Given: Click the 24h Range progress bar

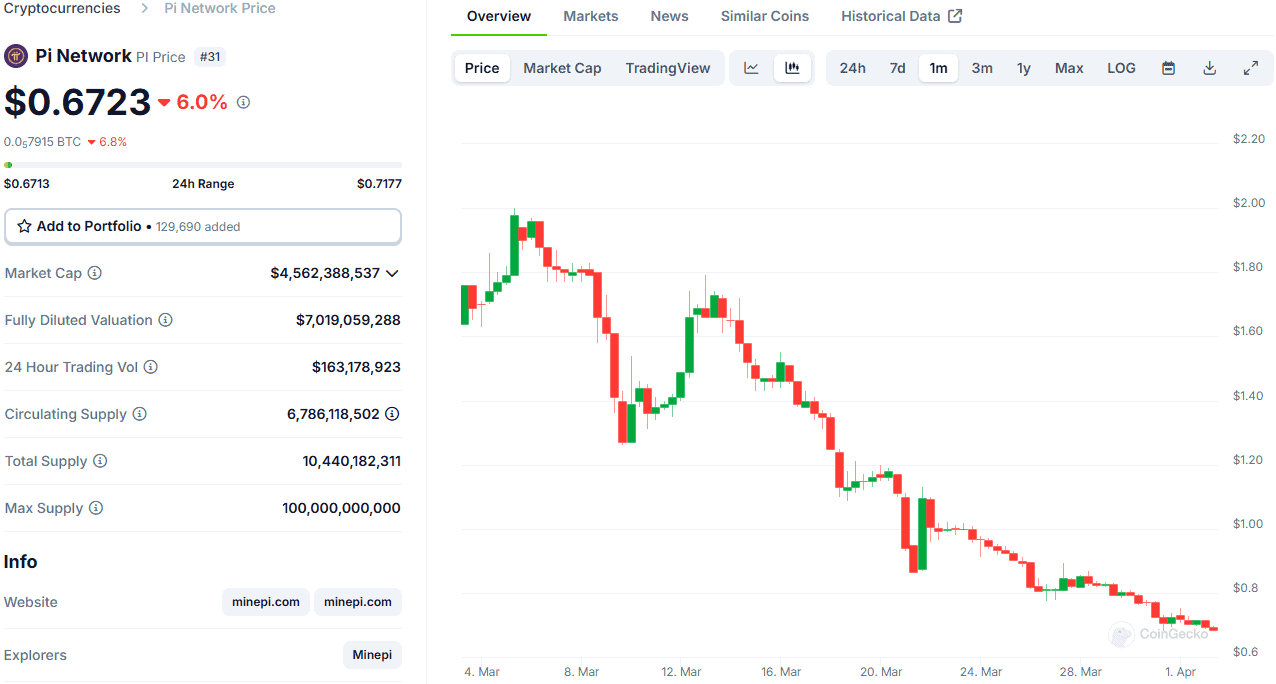Looking at the screenshot, I should click(x=203, y=165).
